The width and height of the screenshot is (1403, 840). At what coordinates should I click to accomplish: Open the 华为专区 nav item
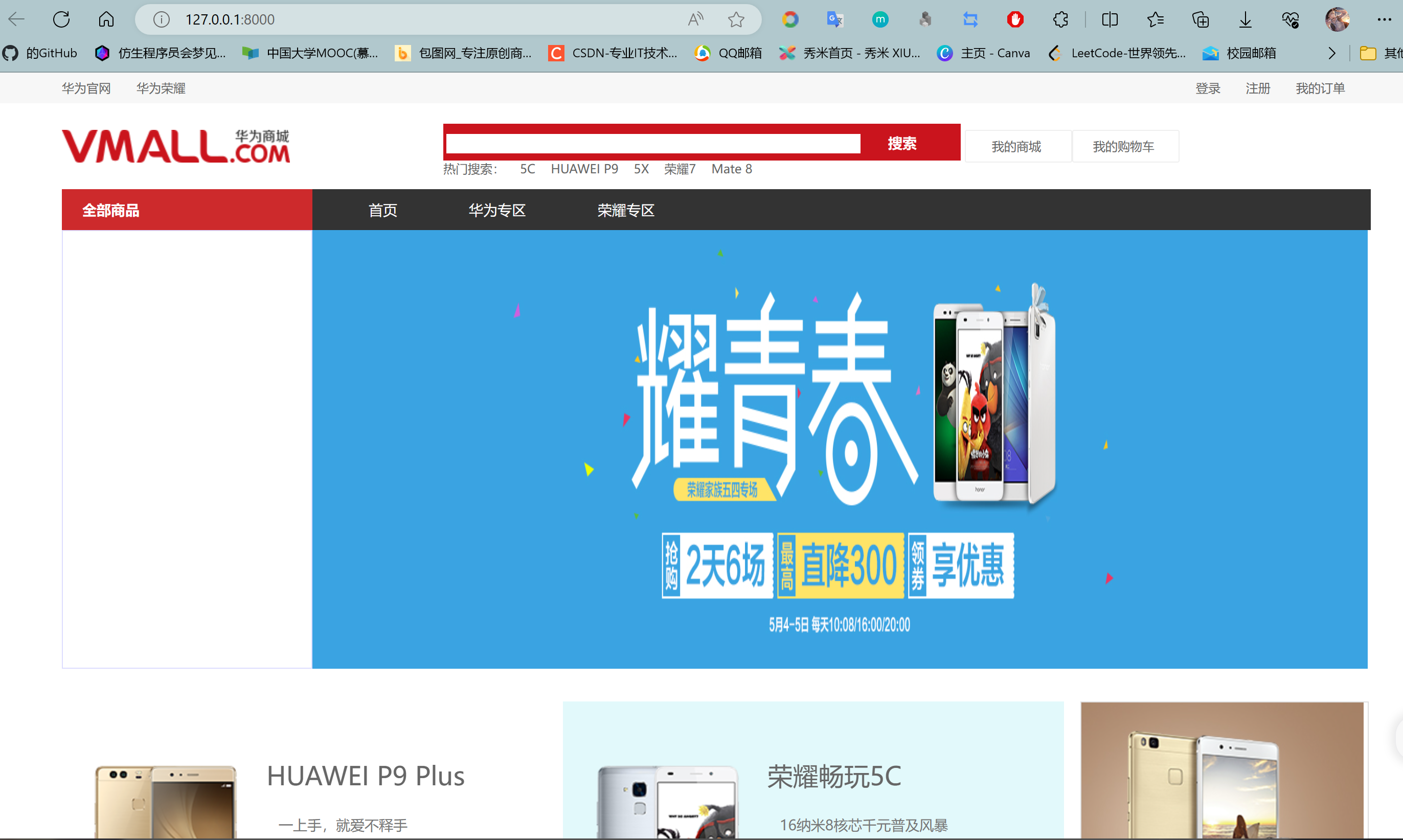click(497, 210)
